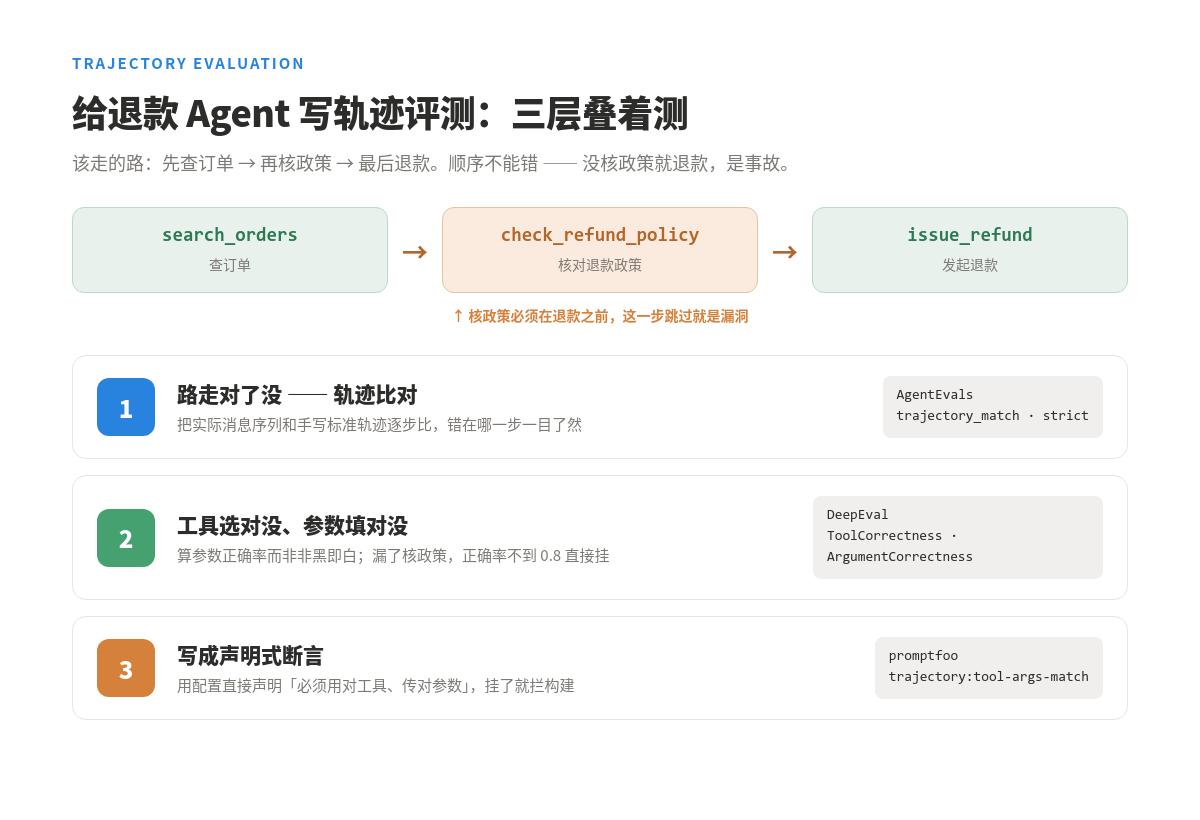Select the check_refund_policy step box
This screenshot has height=820, width=1200.
[x=600, y=250]
